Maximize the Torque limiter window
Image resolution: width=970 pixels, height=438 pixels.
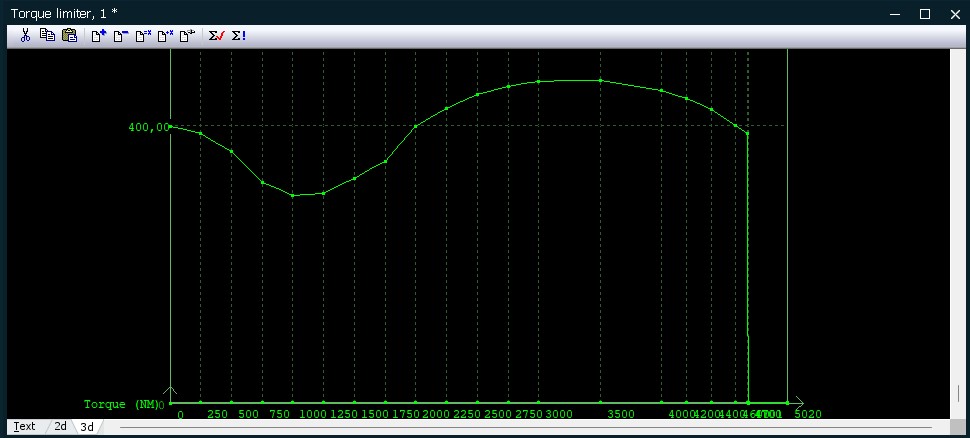pyautogui.click(x=925, y=14)
